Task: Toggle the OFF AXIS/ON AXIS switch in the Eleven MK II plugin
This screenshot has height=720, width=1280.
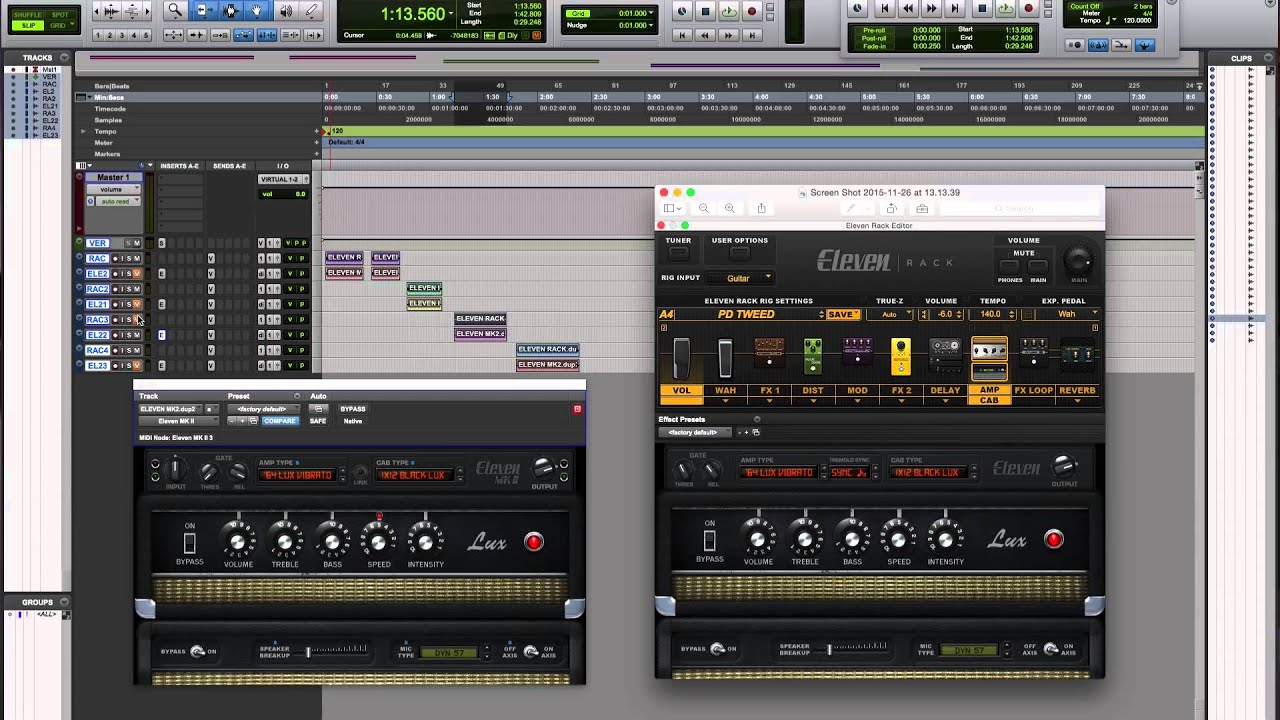Action: click(x=531, y=651)
